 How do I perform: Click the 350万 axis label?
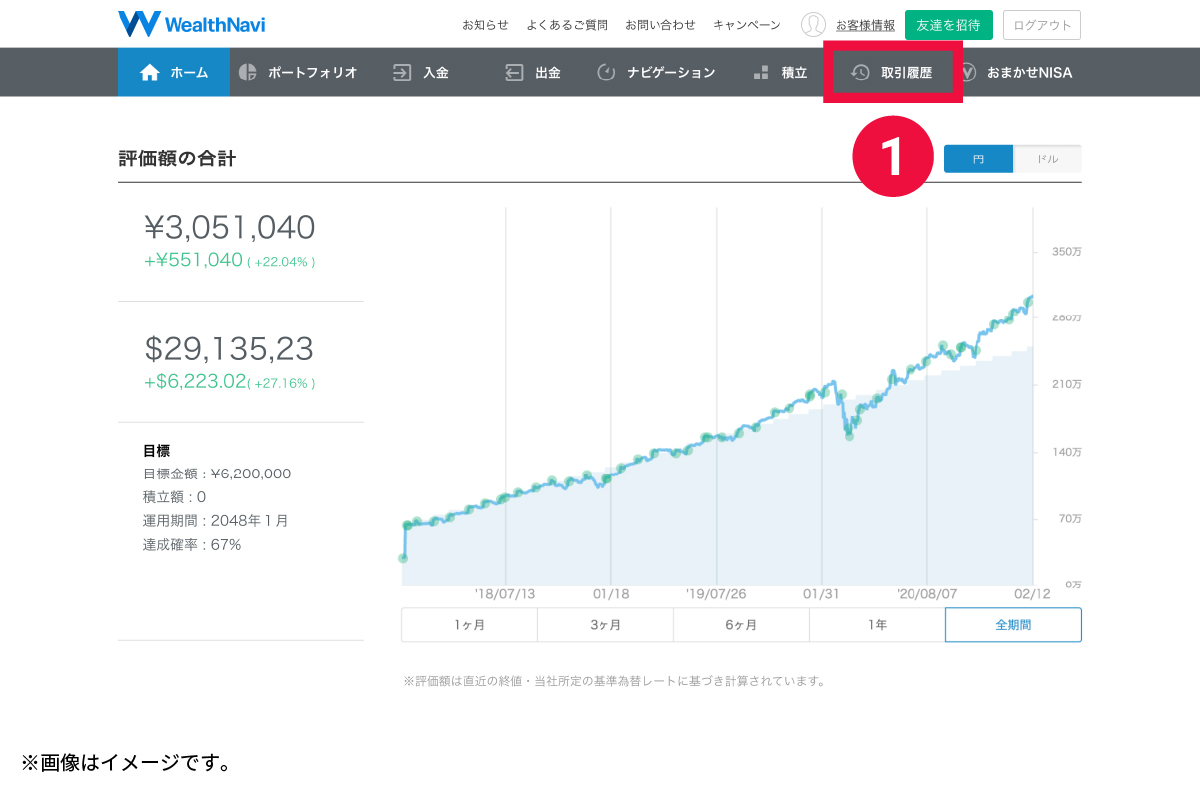point(1067,252)
